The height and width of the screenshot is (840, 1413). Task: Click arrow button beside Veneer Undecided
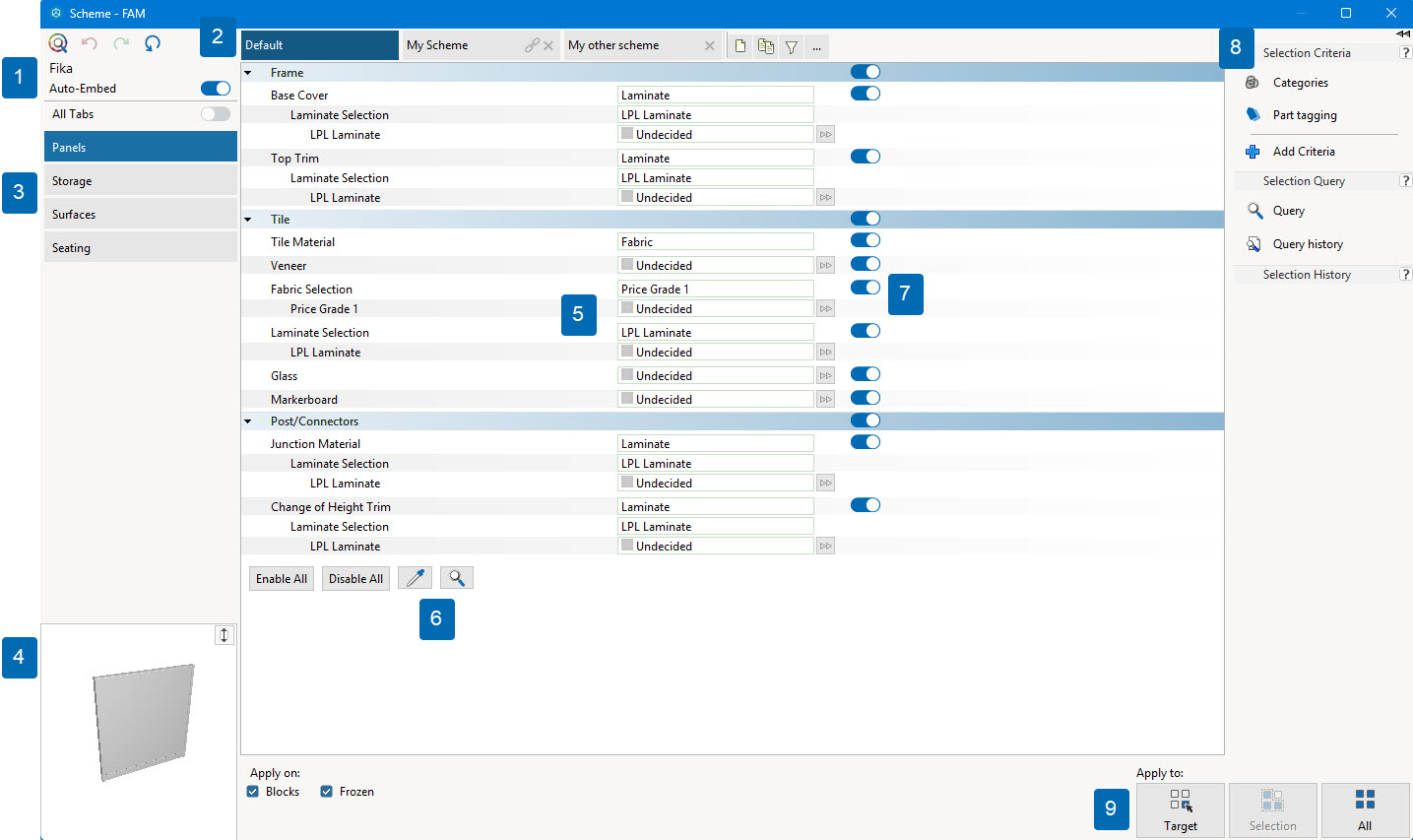tap(826, 265)
